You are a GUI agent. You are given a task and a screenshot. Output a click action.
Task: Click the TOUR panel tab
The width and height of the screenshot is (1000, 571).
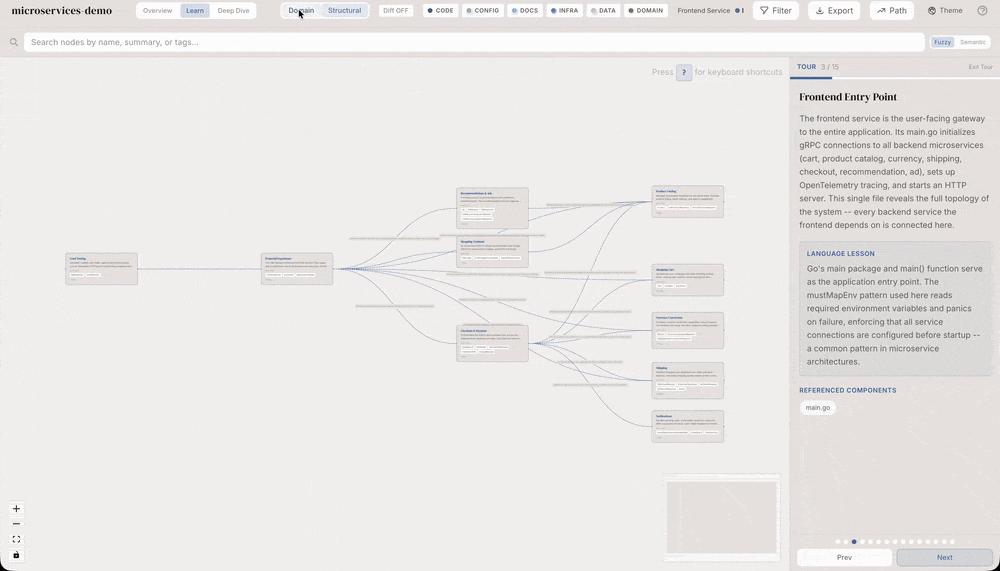tap(806, 66)
